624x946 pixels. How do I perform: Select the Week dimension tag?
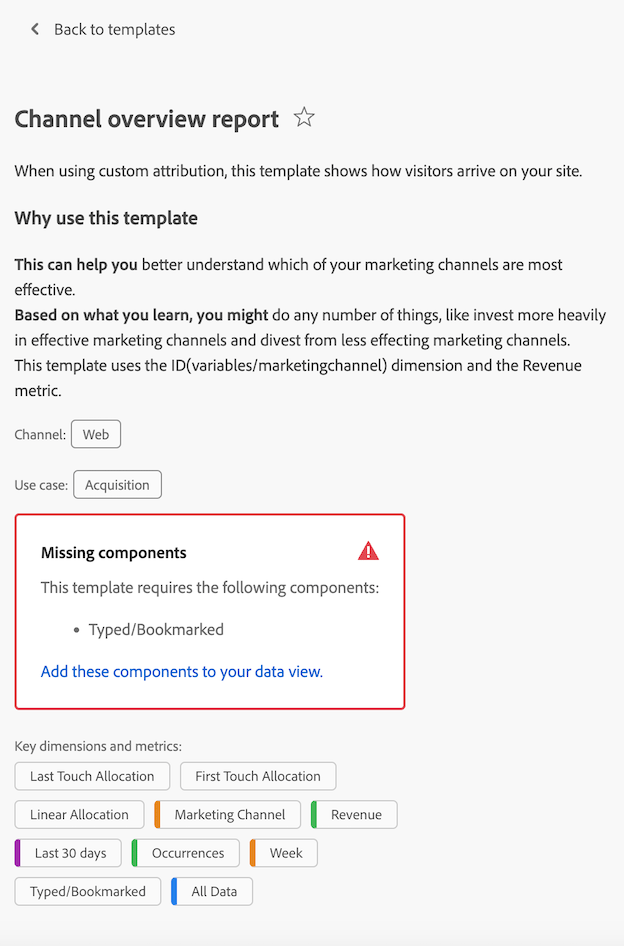click(x=284, y=853)
